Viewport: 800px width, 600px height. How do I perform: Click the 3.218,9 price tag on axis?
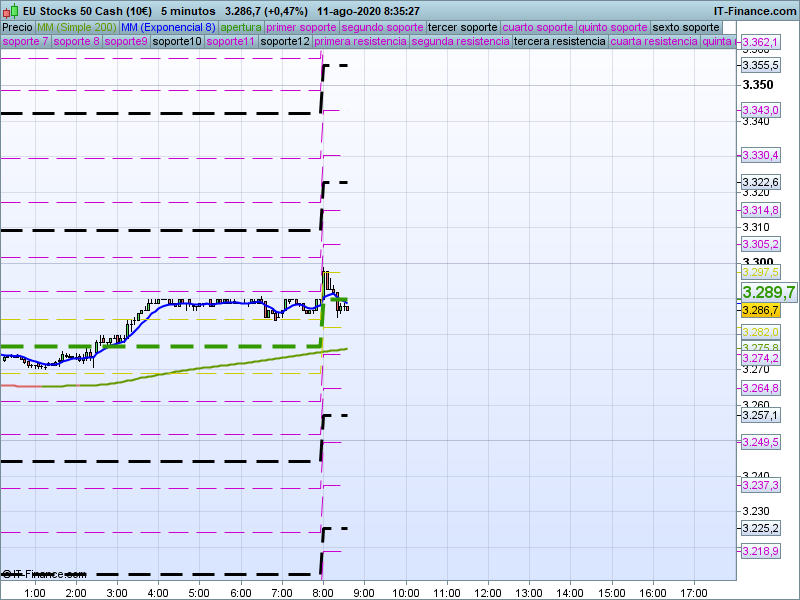760,551
